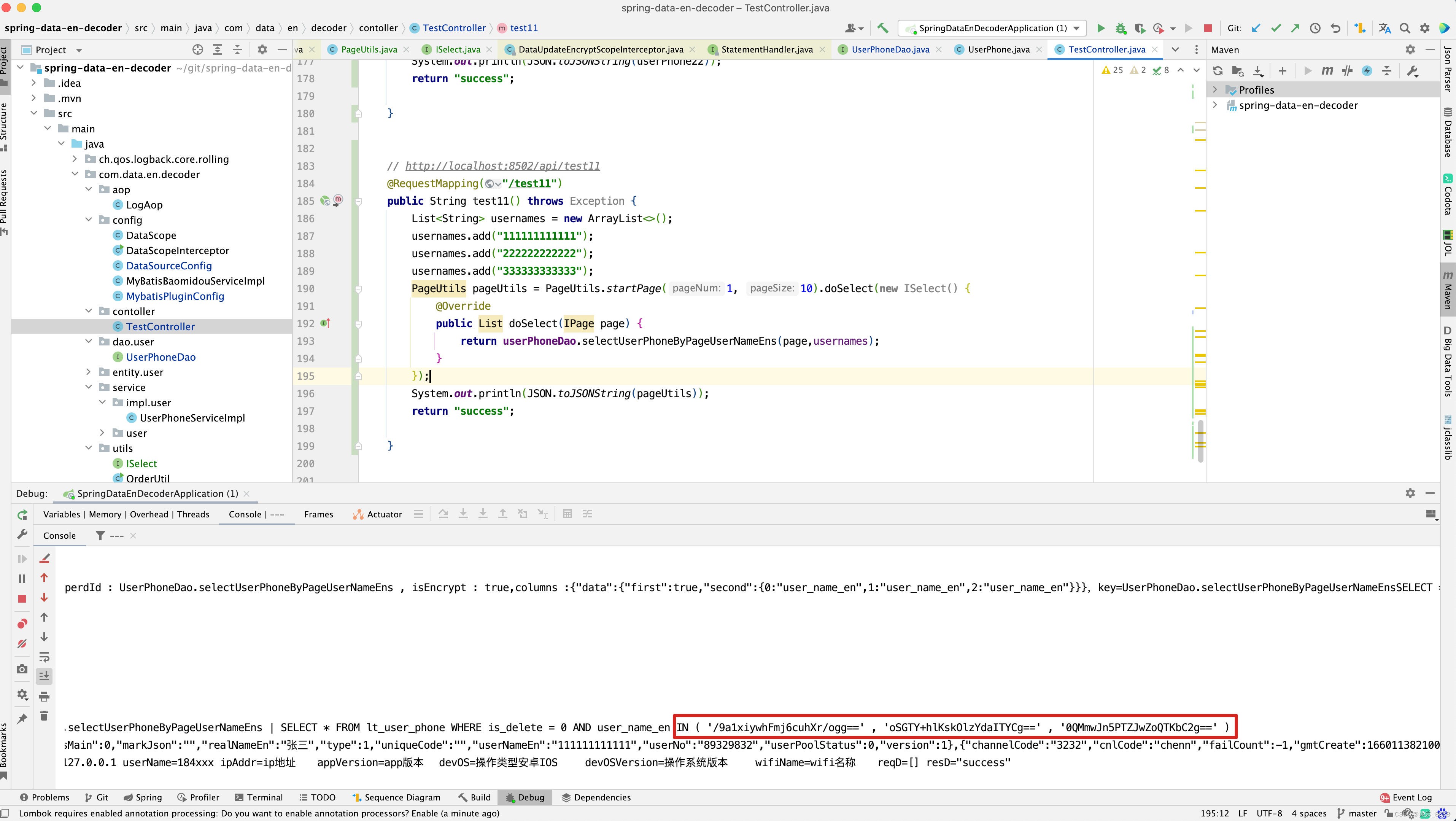The width and height of the screenshot is (1456, 821).
Task: Select opened file with locate target icon
Action: pos(197,50)
